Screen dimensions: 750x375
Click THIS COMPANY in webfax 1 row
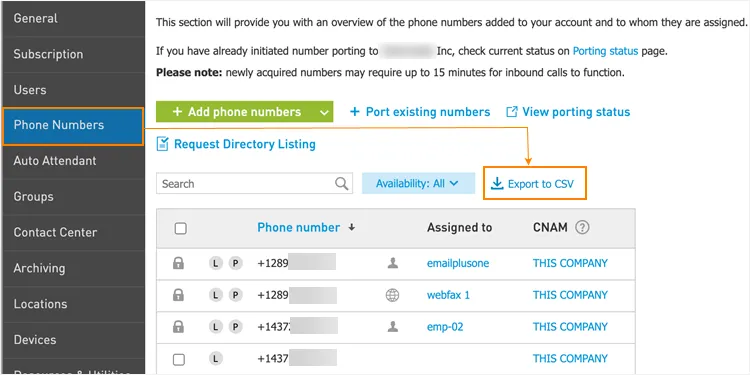pos(570,296)
